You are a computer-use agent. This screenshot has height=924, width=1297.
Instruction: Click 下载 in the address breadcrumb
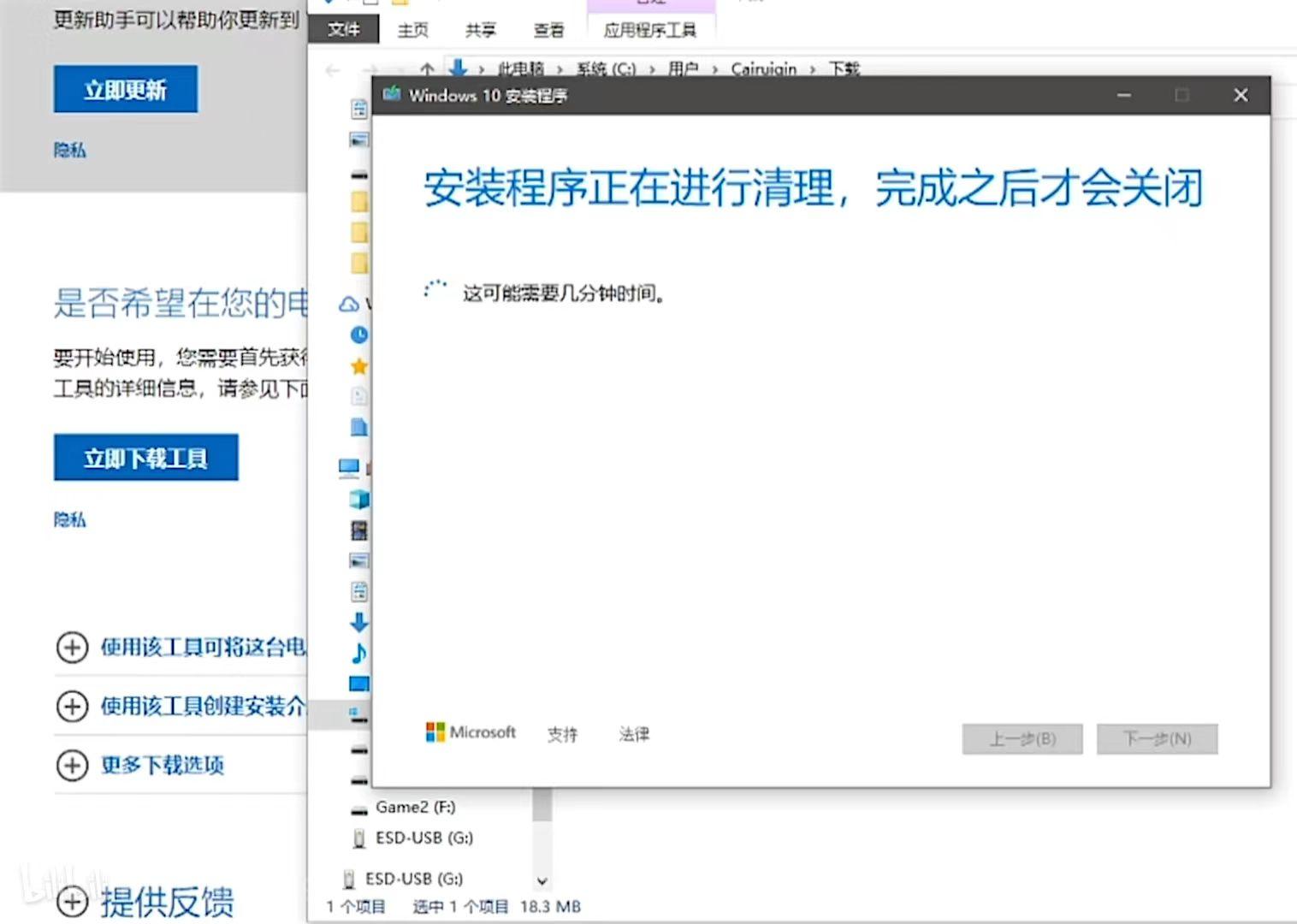pos(844,69)
